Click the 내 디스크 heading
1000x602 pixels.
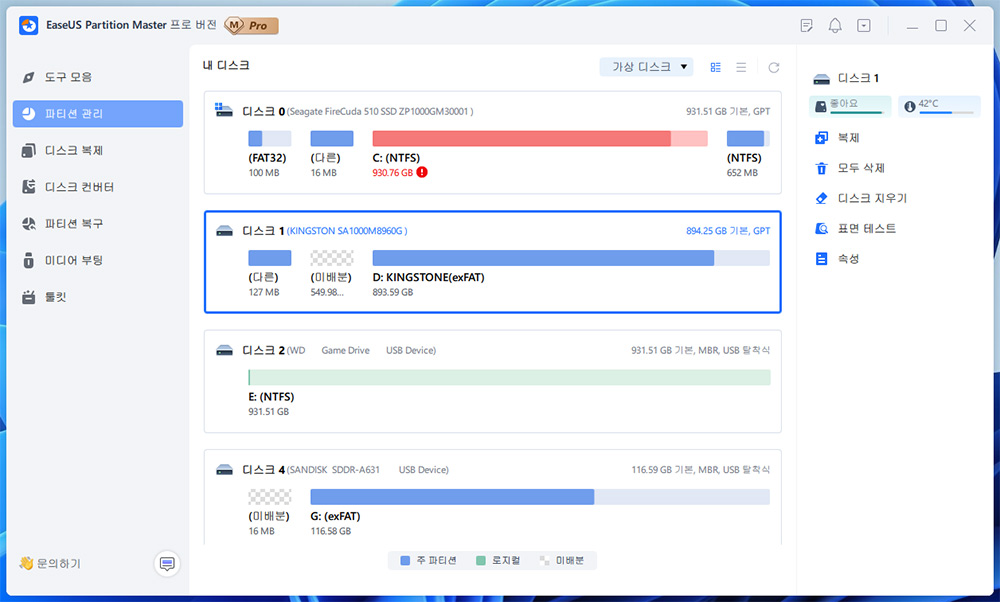[226, 65]
